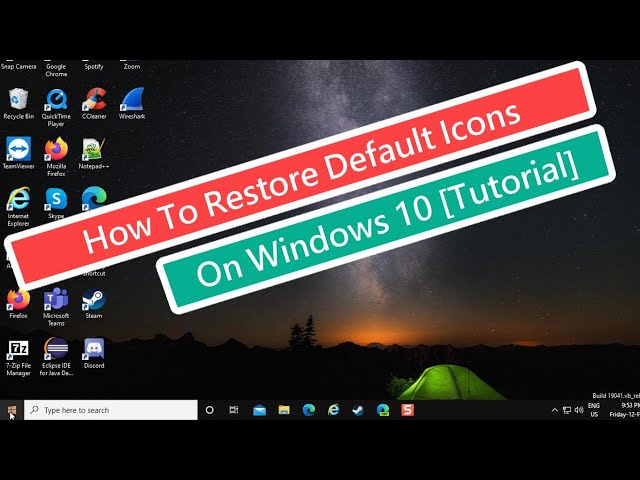Open Steam from the taskbar
This screenshot has width=640, height=480.
click(x=358, y=410)
